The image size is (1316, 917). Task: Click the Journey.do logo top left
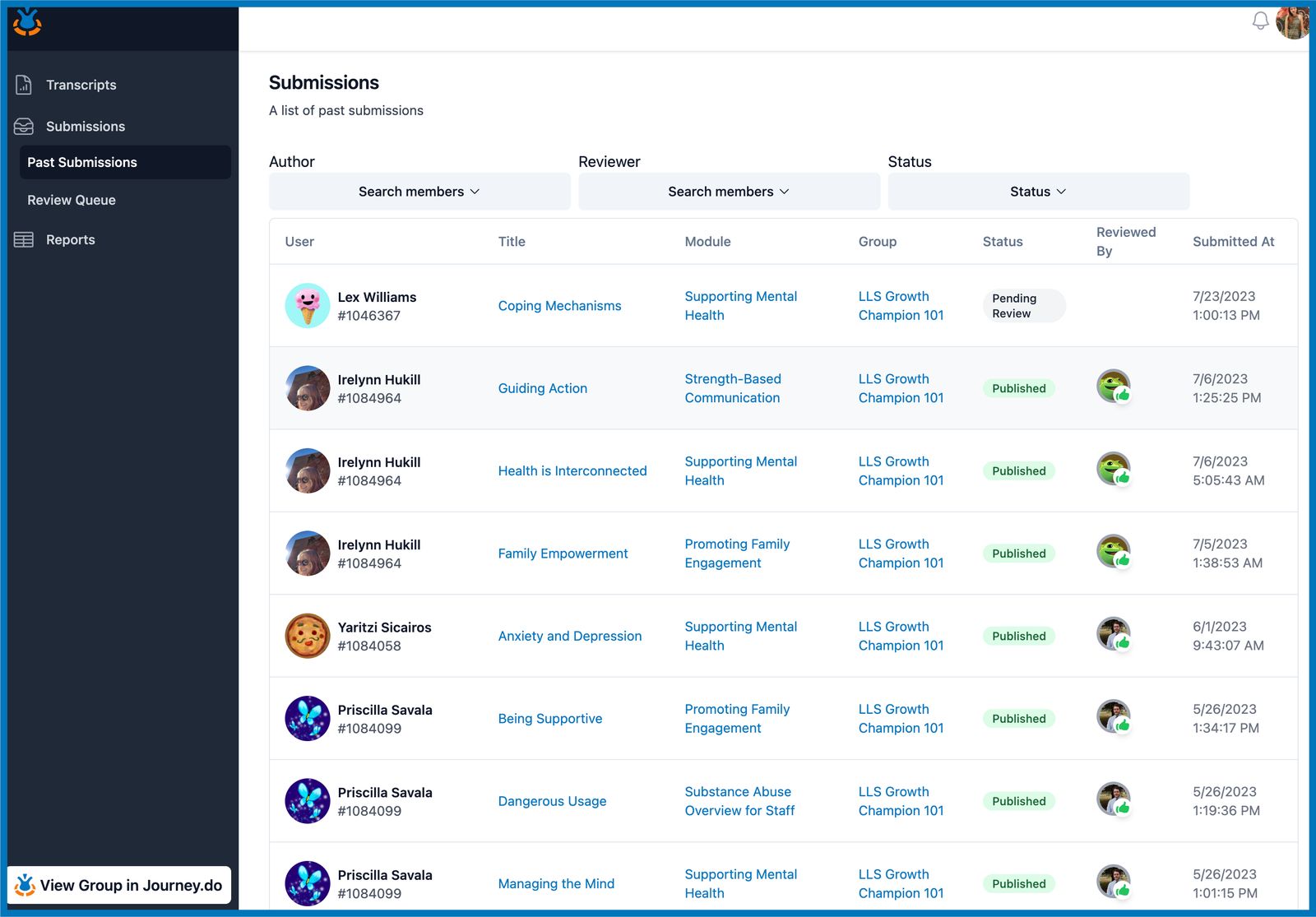pos(27,22)
